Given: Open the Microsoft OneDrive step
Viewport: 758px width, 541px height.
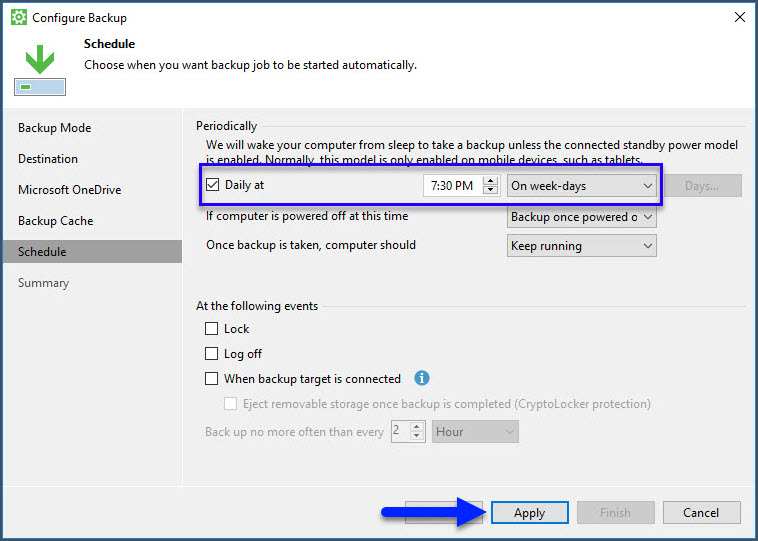Looking at the screenshot, I should 69,190.
